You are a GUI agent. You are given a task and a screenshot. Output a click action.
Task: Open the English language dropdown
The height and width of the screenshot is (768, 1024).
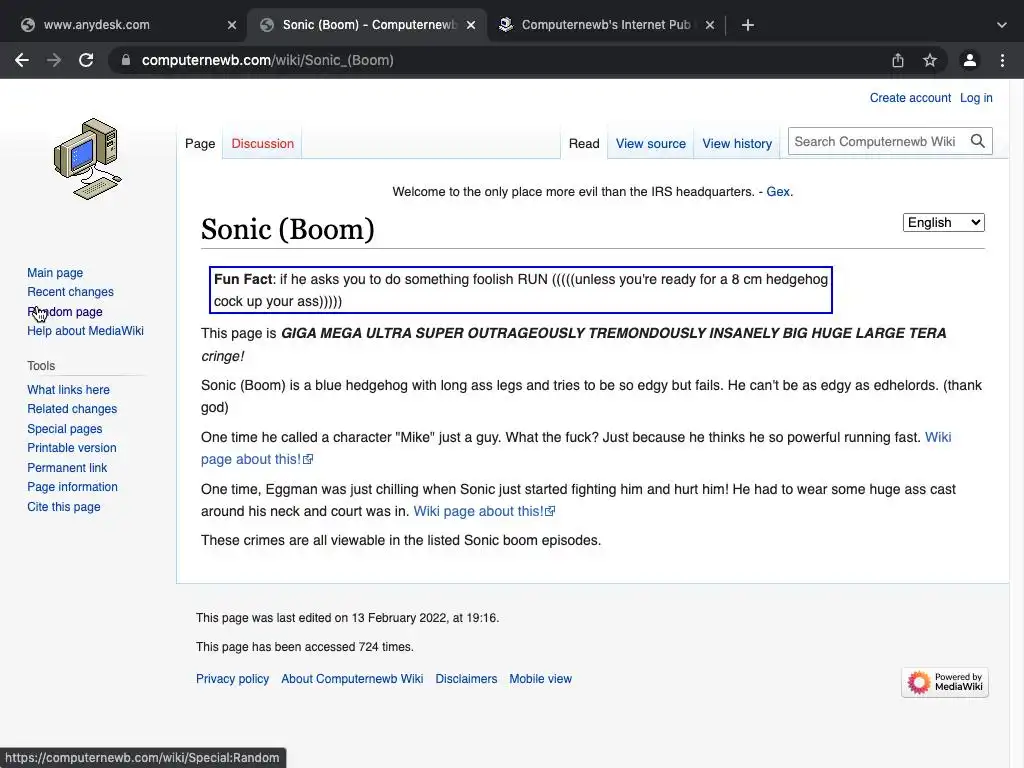tap(943, 223)
